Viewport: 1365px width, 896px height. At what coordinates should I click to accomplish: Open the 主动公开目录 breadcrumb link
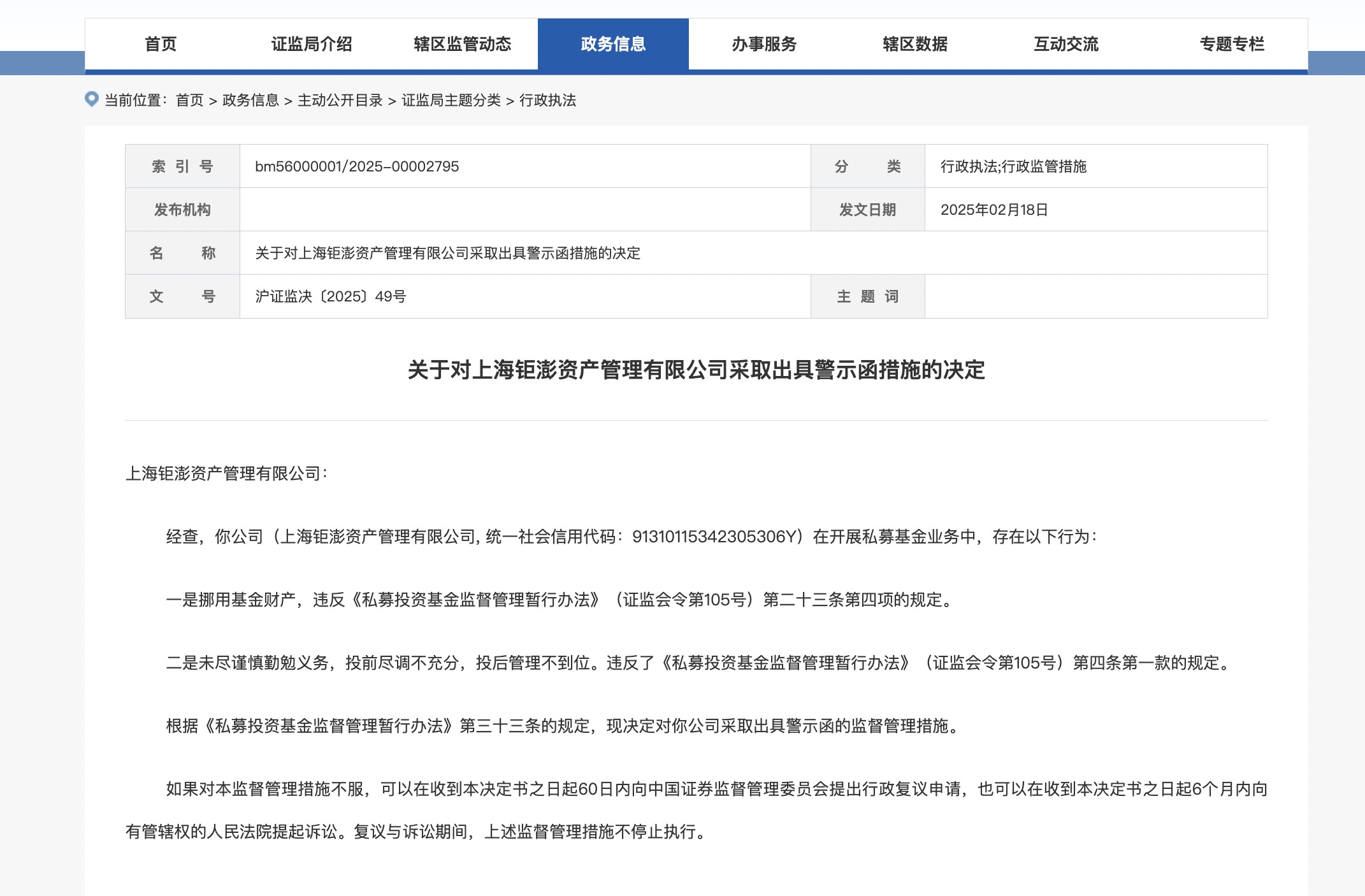click(340, 100)
